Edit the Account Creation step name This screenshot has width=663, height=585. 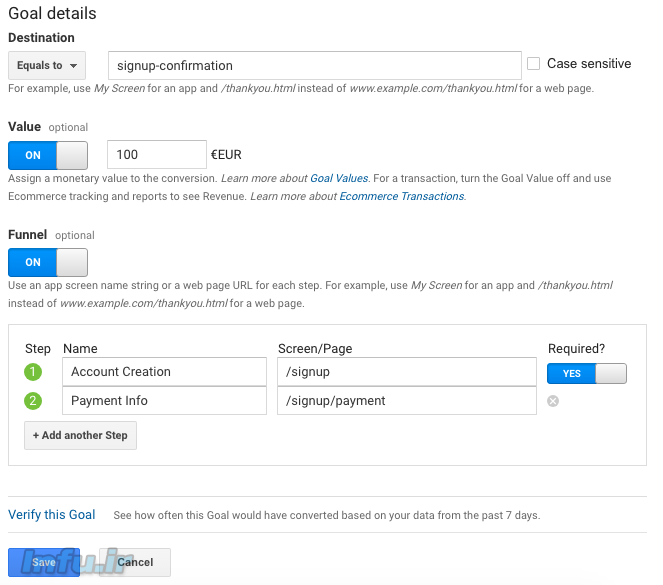pos(164,372)
